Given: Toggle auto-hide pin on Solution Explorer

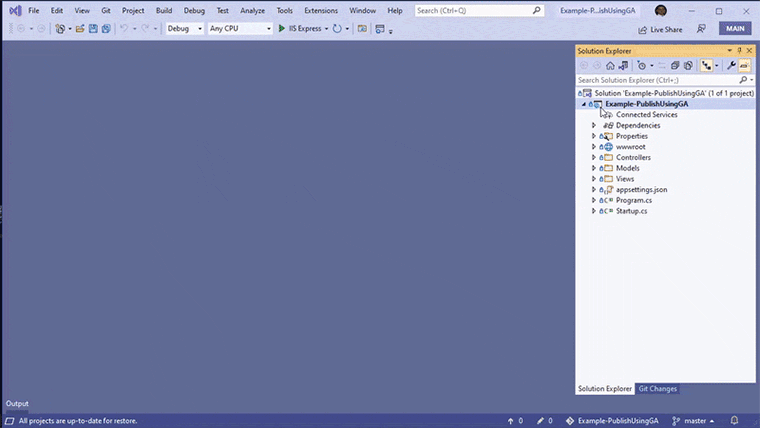Looking at the screenshot, I should coord(739,50).
